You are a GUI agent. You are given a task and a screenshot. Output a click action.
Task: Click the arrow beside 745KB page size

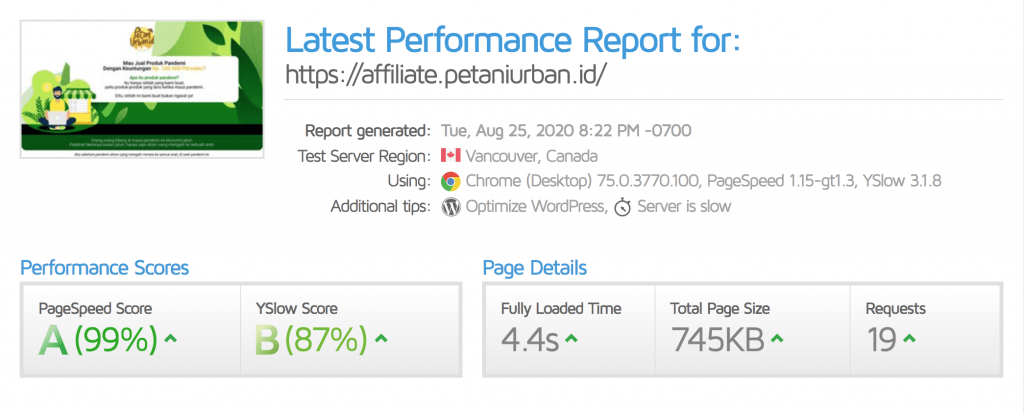(777, 338)
